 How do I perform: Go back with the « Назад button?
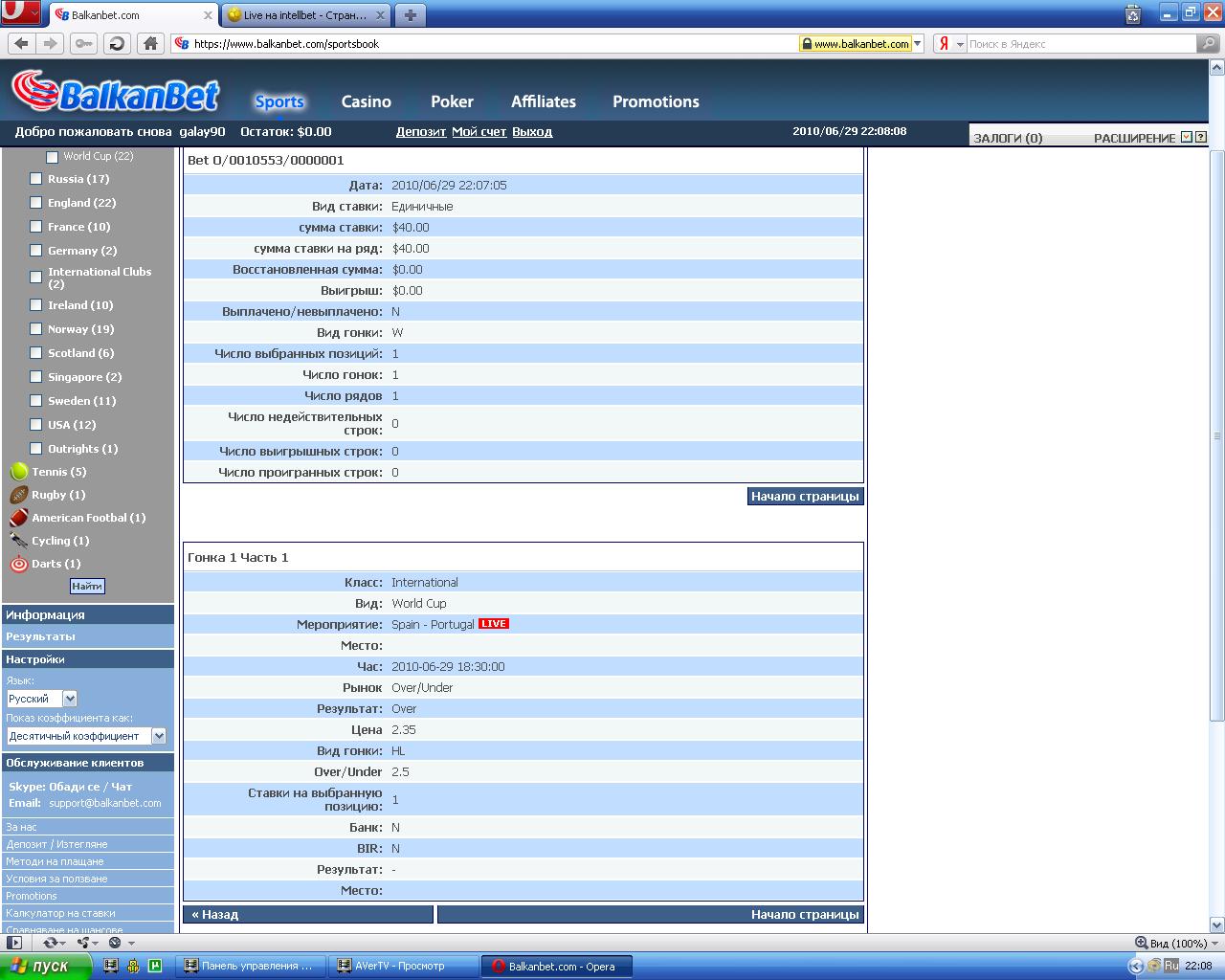(308, 914)
